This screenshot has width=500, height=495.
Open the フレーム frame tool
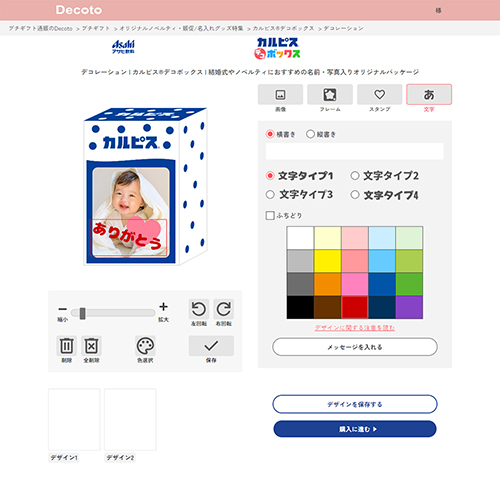click(330, 94)
